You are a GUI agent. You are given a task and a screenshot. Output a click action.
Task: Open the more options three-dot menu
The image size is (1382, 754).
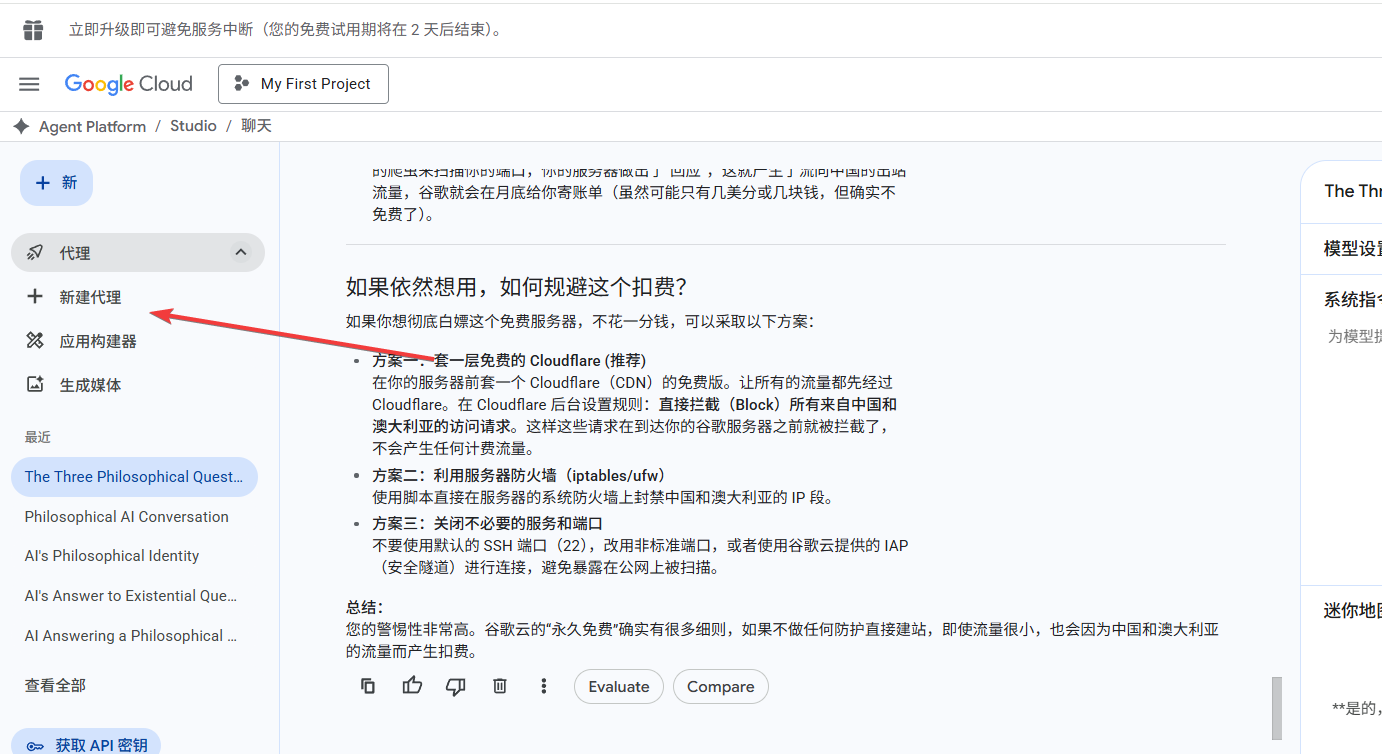544,686
